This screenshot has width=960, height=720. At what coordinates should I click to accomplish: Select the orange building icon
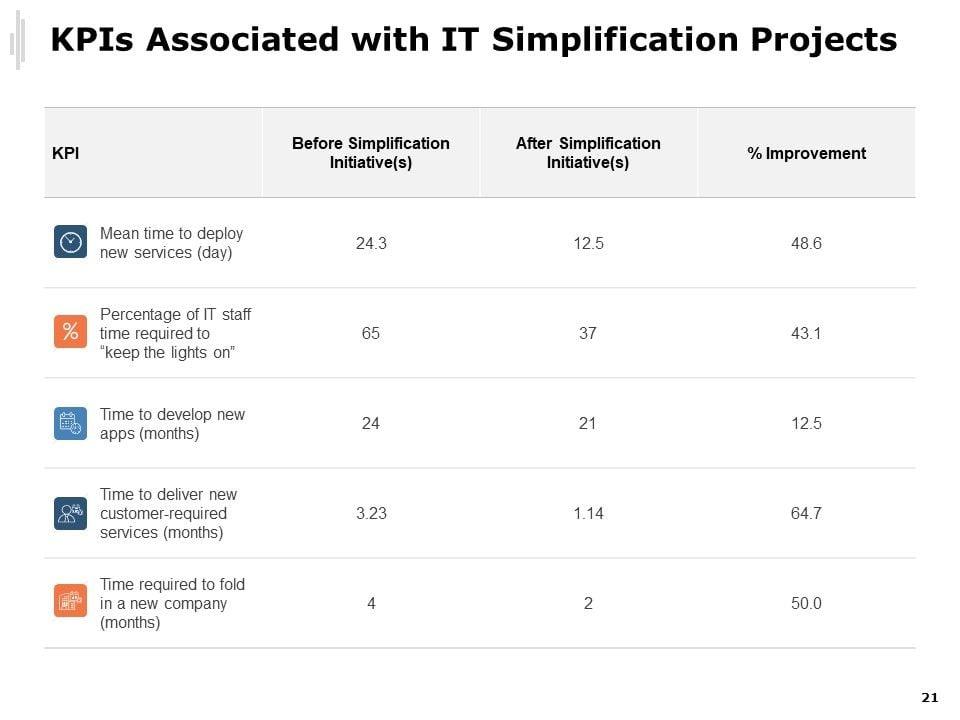click(x=70, y=602)
